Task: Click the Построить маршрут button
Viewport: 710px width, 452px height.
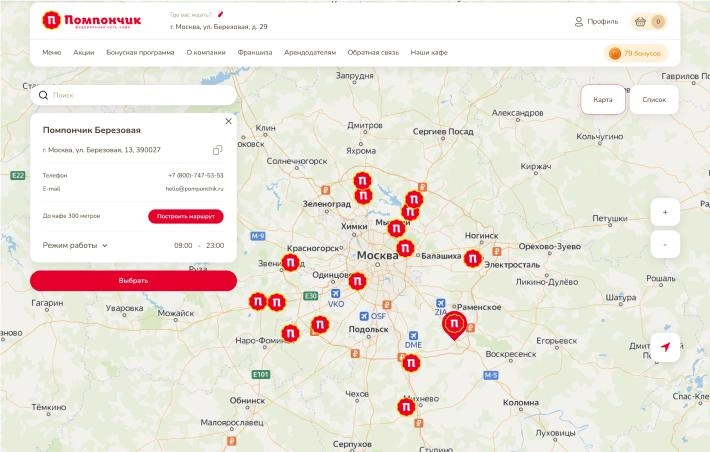Action: pos(186,216)
